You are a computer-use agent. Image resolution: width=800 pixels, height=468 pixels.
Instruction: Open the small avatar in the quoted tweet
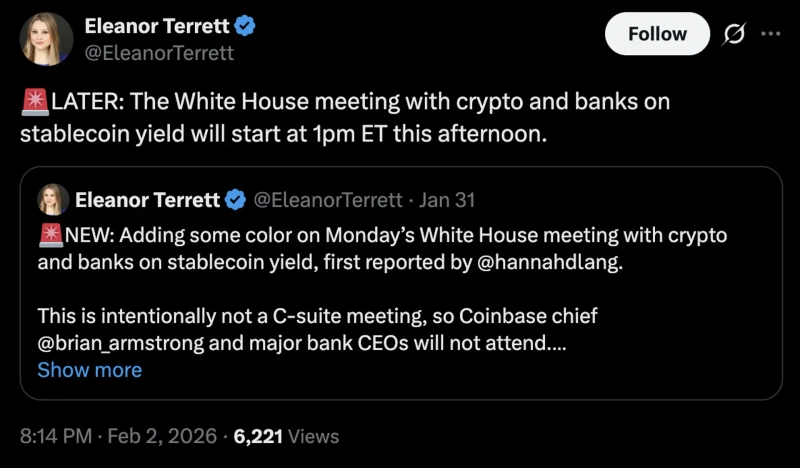click(x=52, y=200)
